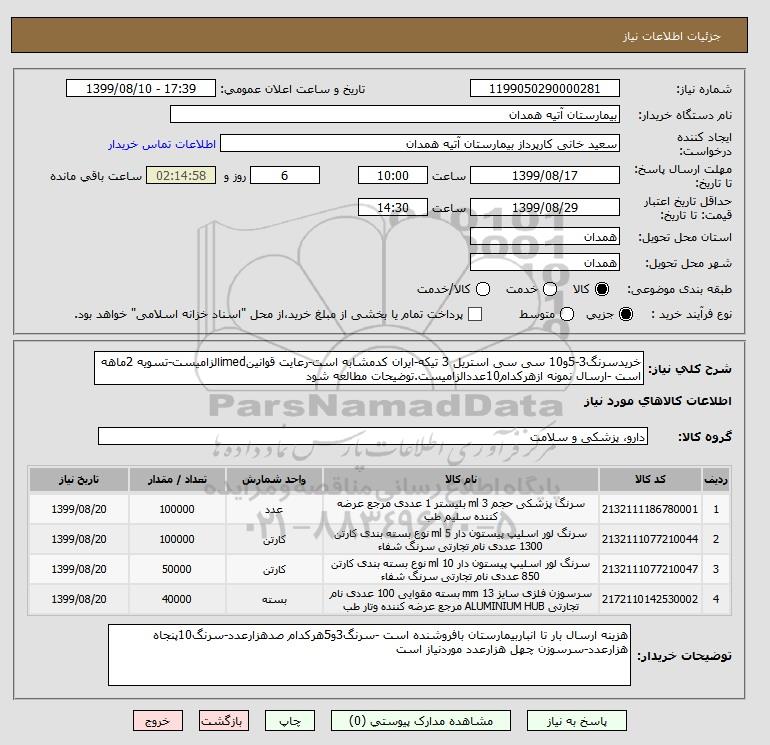This screenshot has height=745, width=770.
Task: Select the کالا/خدمت radio button
Action: pos(483,289)
